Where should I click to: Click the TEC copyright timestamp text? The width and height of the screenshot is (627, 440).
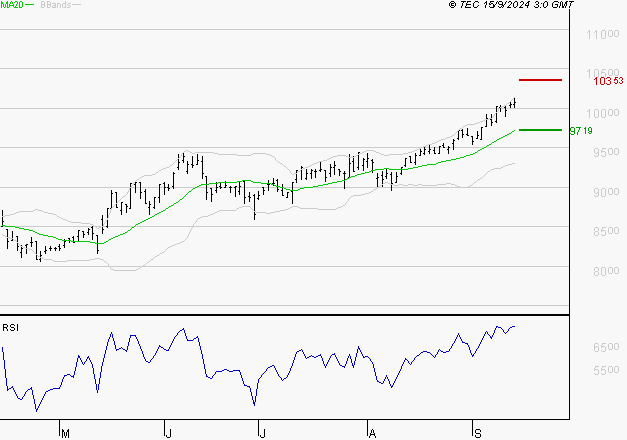[511, 5]
